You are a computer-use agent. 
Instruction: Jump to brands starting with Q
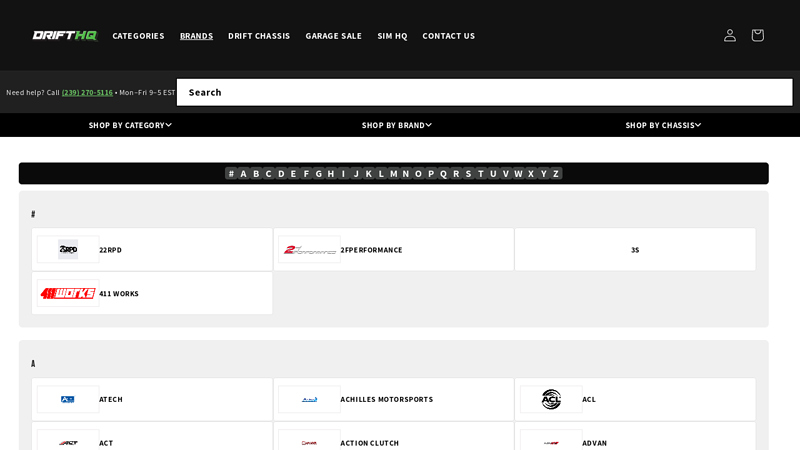pos(443,173)
